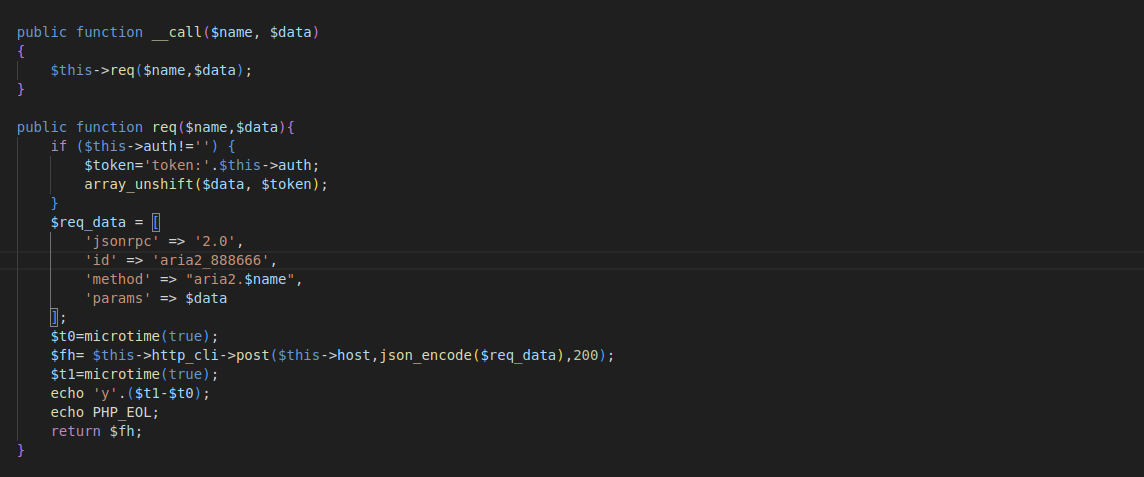Click the __call function name
The image size is (1144, 477).
tap(177, 32)
